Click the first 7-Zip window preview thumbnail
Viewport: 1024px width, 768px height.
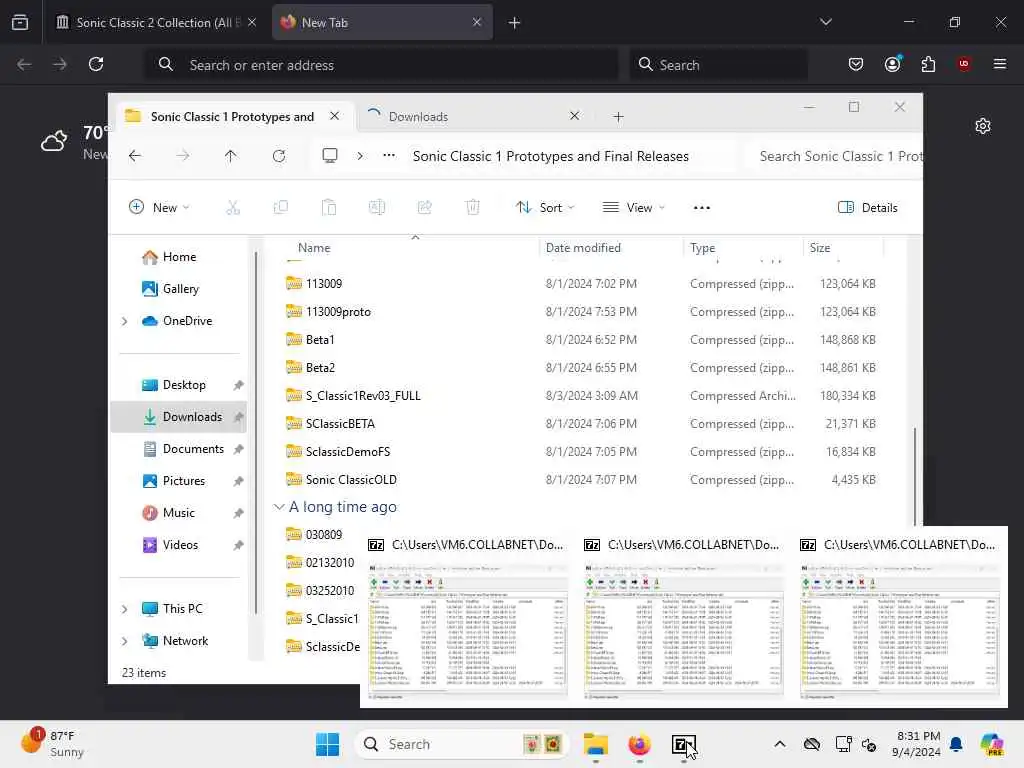click(468, 631)
